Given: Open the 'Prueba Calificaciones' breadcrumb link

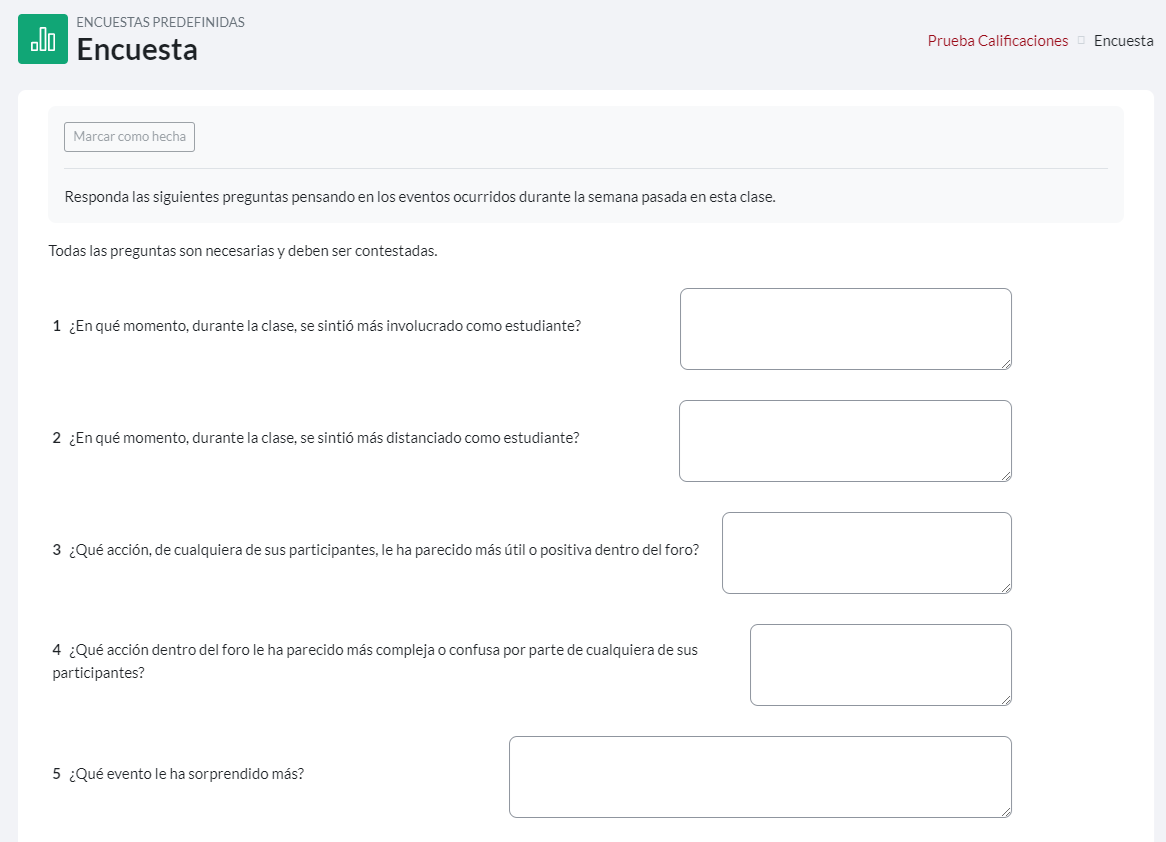Looking at the screenshot, I should 997,41.
